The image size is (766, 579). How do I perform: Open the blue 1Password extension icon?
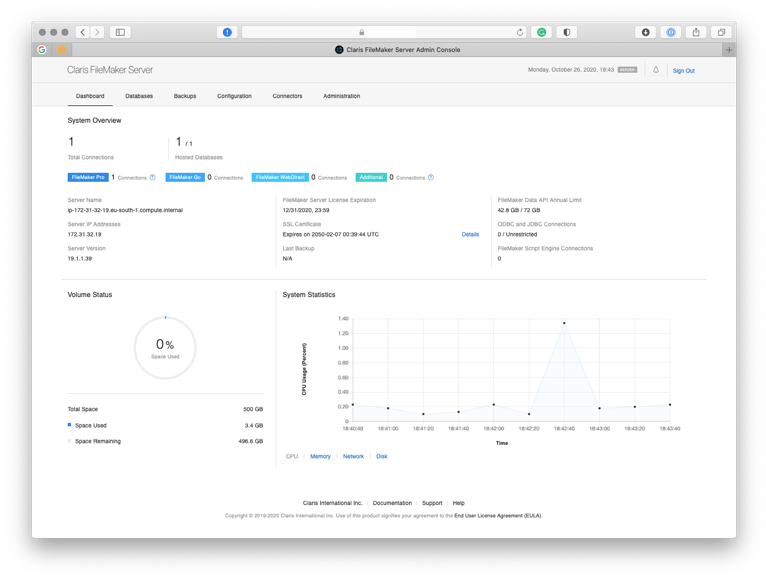point(227,32)
